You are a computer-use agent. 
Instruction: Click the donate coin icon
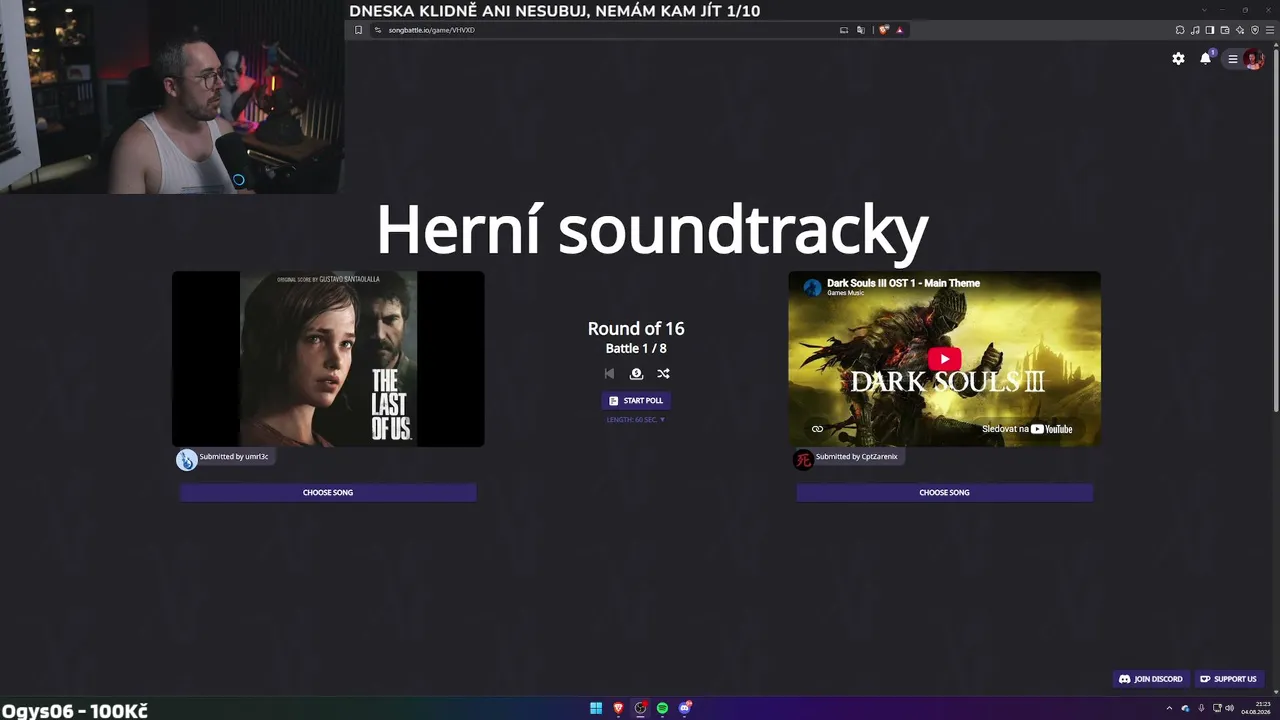(636, 373)
